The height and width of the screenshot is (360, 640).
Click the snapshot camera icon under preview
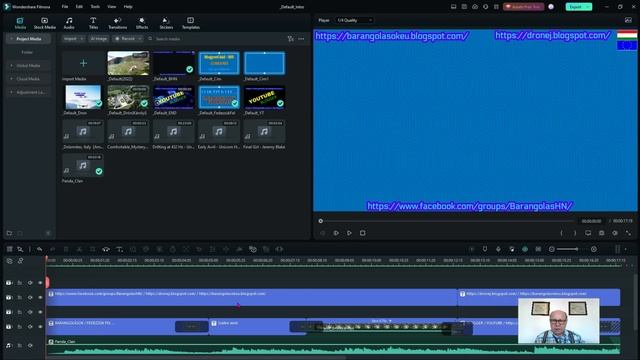click(601, 233)
